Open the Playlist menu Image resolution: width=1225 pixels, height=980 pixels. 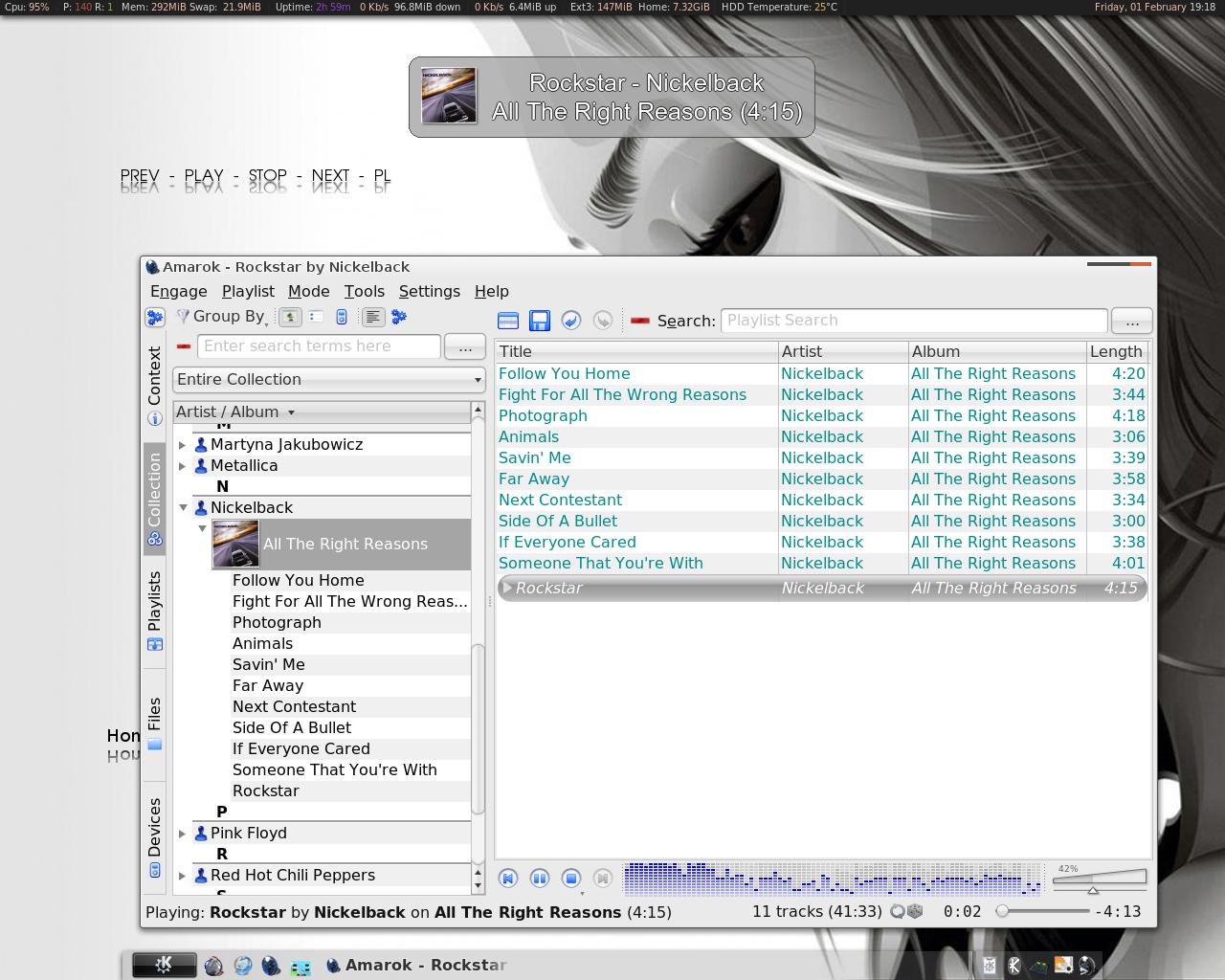pyautogui.click(x=248, y=292)
